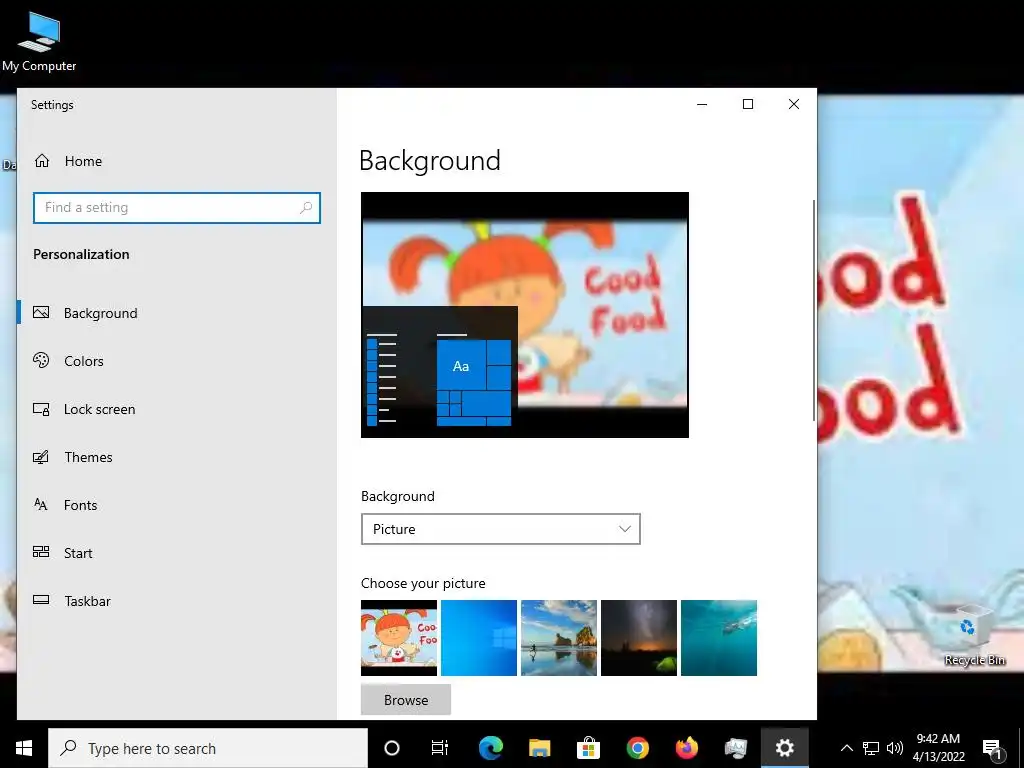
Task: Launch Microsoft Edge from the taskbar
Action: tap(490, 748)
